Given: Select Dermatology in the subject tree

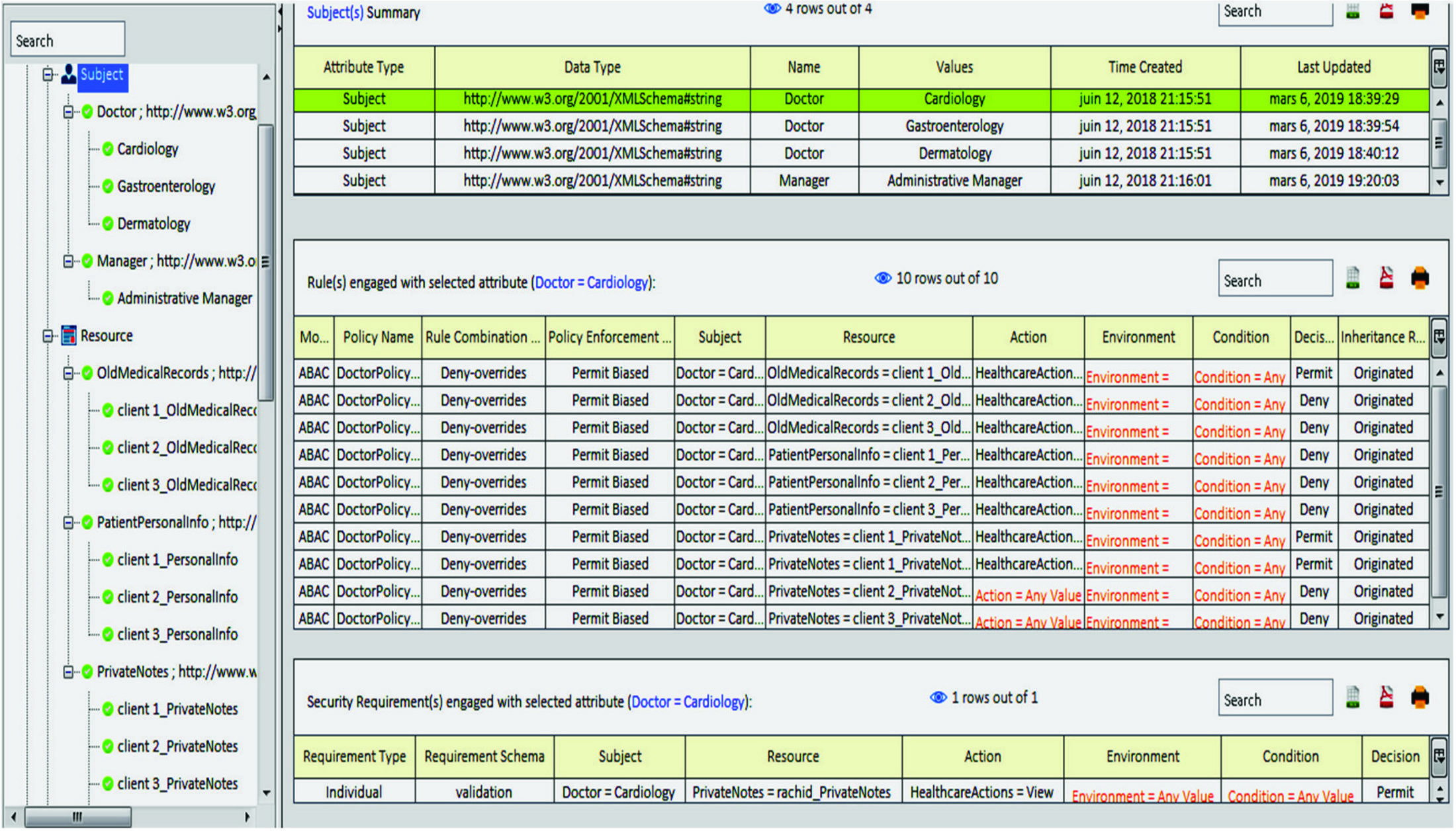Looking at the screenshot, I should click(154, 224).
